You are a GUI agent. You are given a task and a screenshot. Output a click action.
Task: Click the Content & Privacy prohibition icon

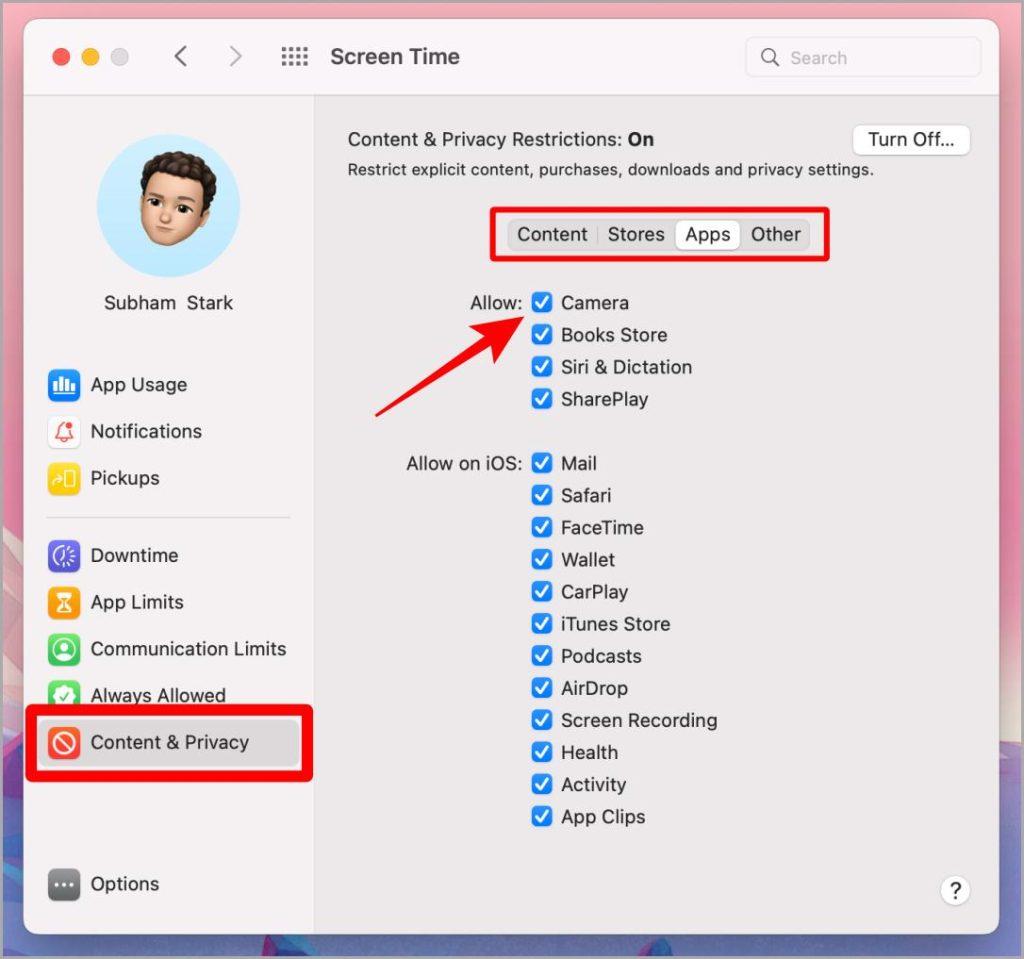64,743
